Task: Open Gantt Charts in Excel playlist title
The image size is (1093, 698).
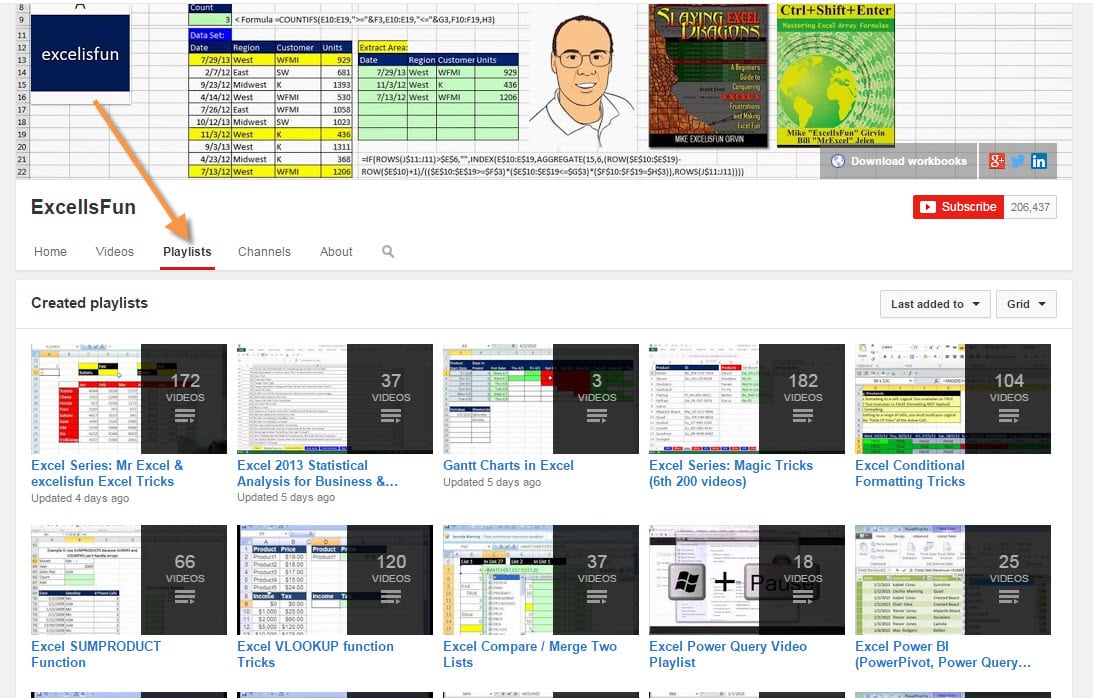Action: click(508, 465)
